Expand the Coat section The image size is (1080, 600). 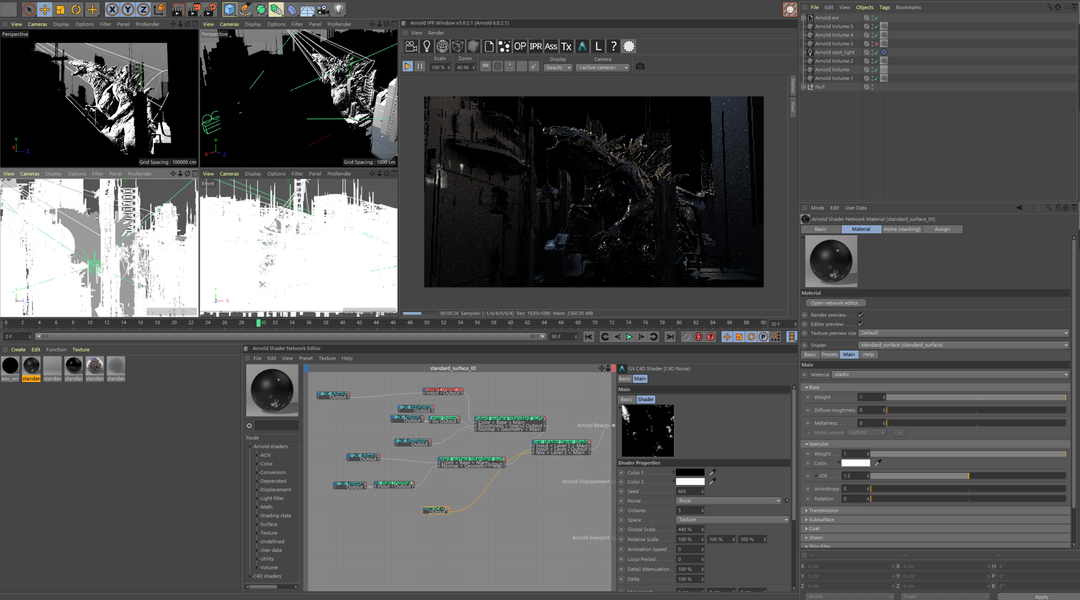(x=813, y=528)
